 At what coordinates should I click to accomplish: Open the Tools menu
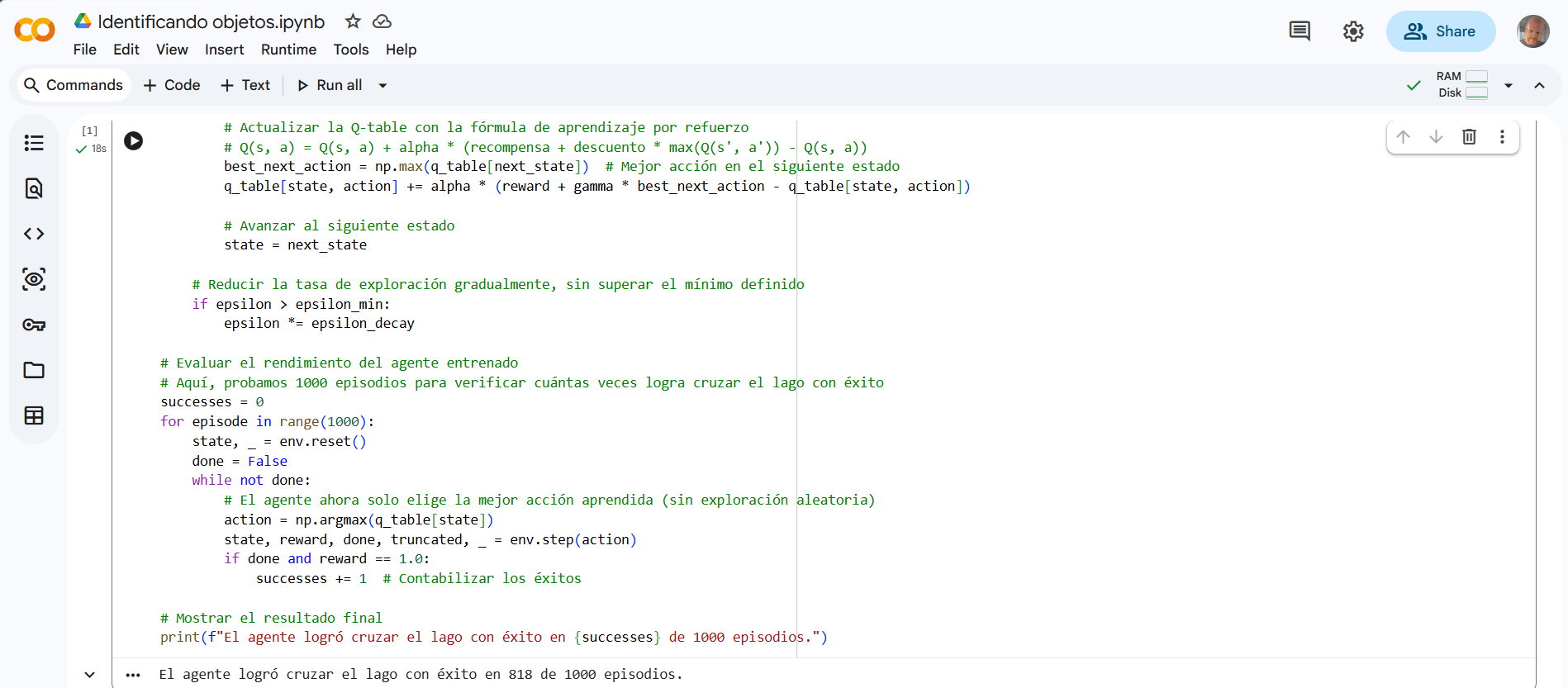coord(351,50)
